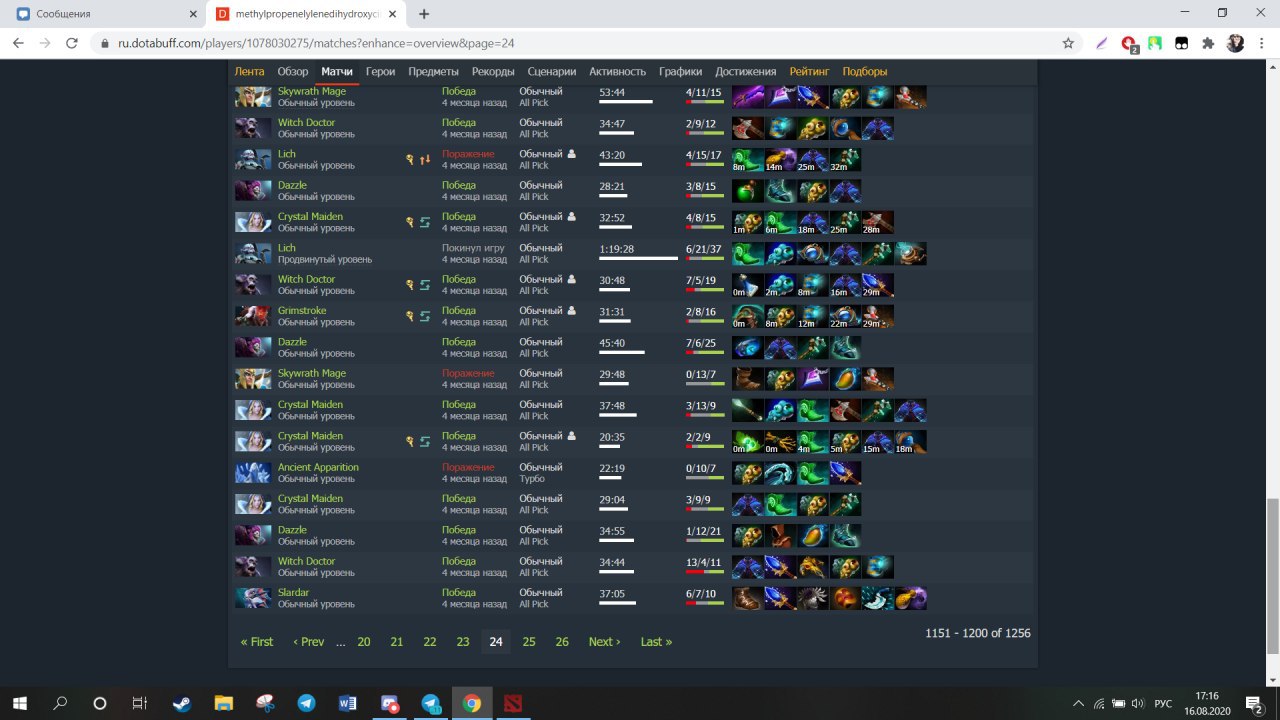Go to page 20
The width and height of the screenshot is (1280, 720).
[x=364, y=642]
